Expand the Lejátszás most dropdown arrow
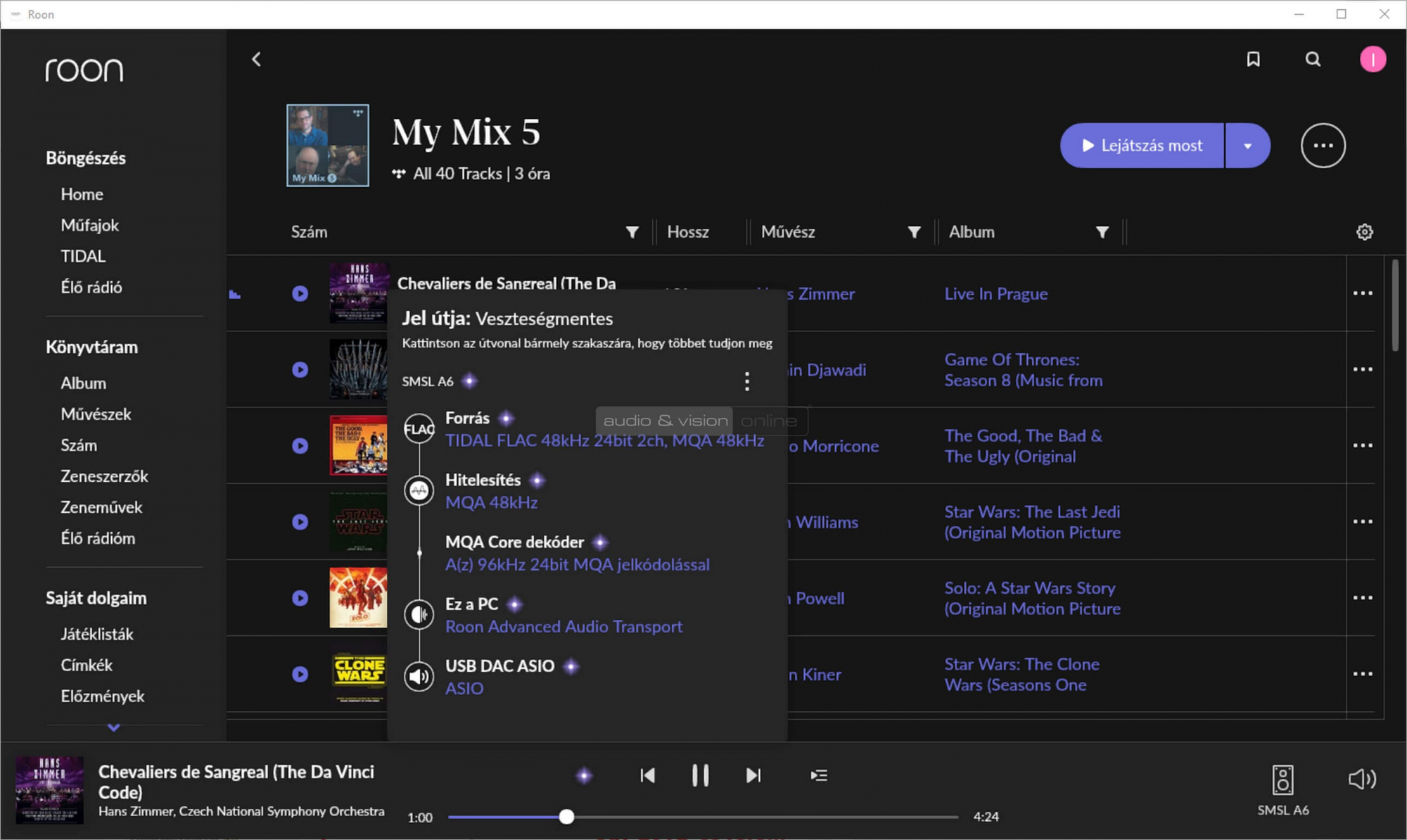 [x=1247, y=146]
